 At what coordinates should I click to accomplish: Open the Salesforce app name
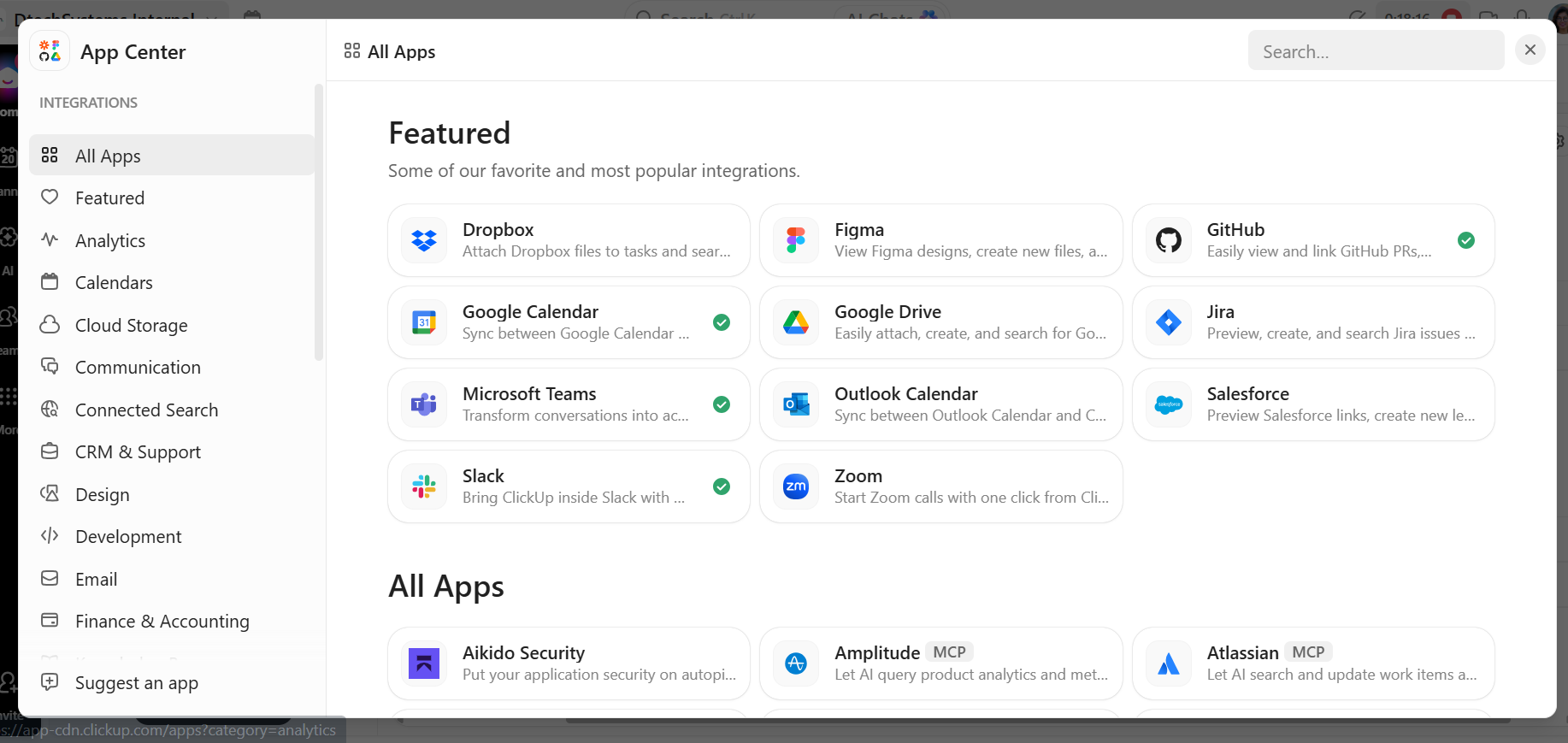(1247, 393)
